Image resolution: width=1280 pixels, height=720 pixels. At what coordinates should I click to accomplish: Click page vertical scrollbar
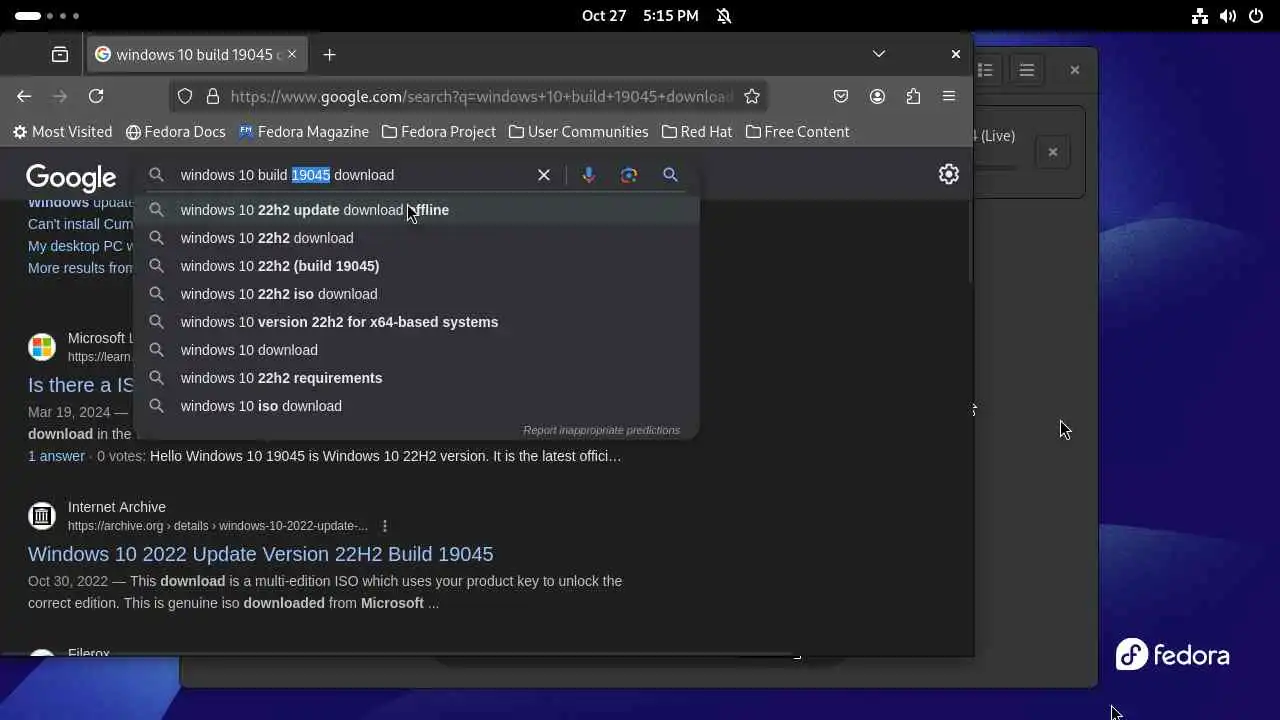coord(969,240)
